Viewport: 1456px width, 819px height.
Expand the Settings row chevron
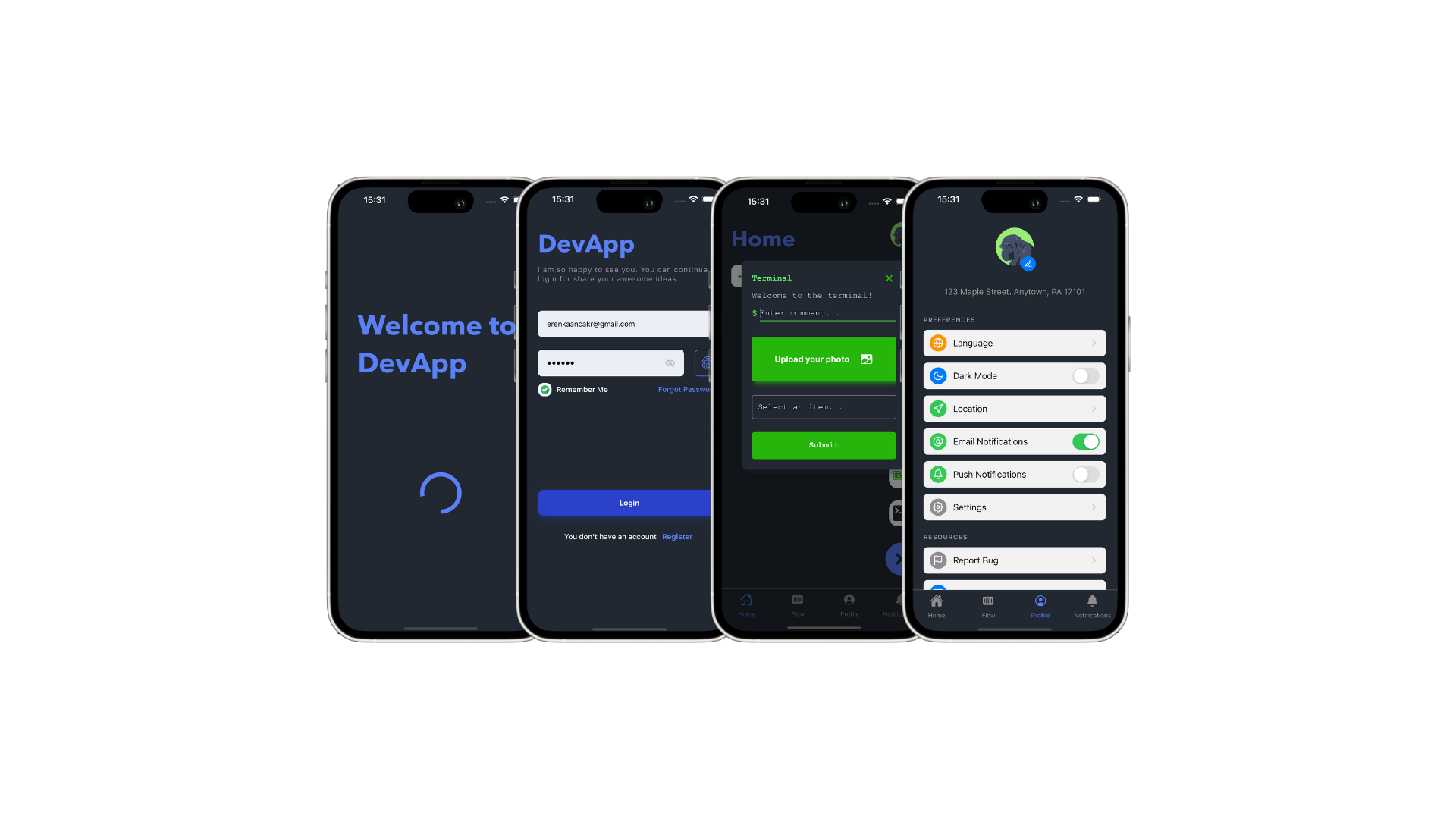pos(1093,507)
